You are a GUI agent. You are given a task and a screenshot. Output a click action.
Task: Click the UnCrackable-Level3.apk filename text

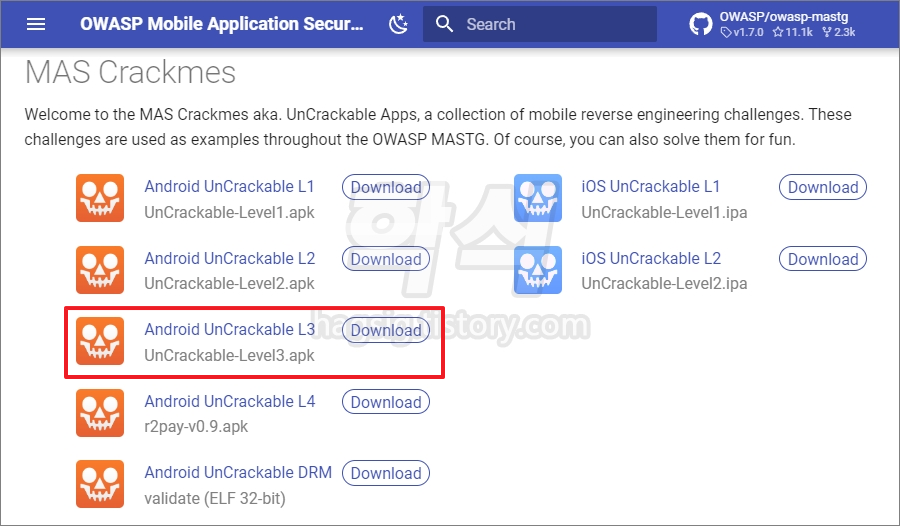[229, 355]
